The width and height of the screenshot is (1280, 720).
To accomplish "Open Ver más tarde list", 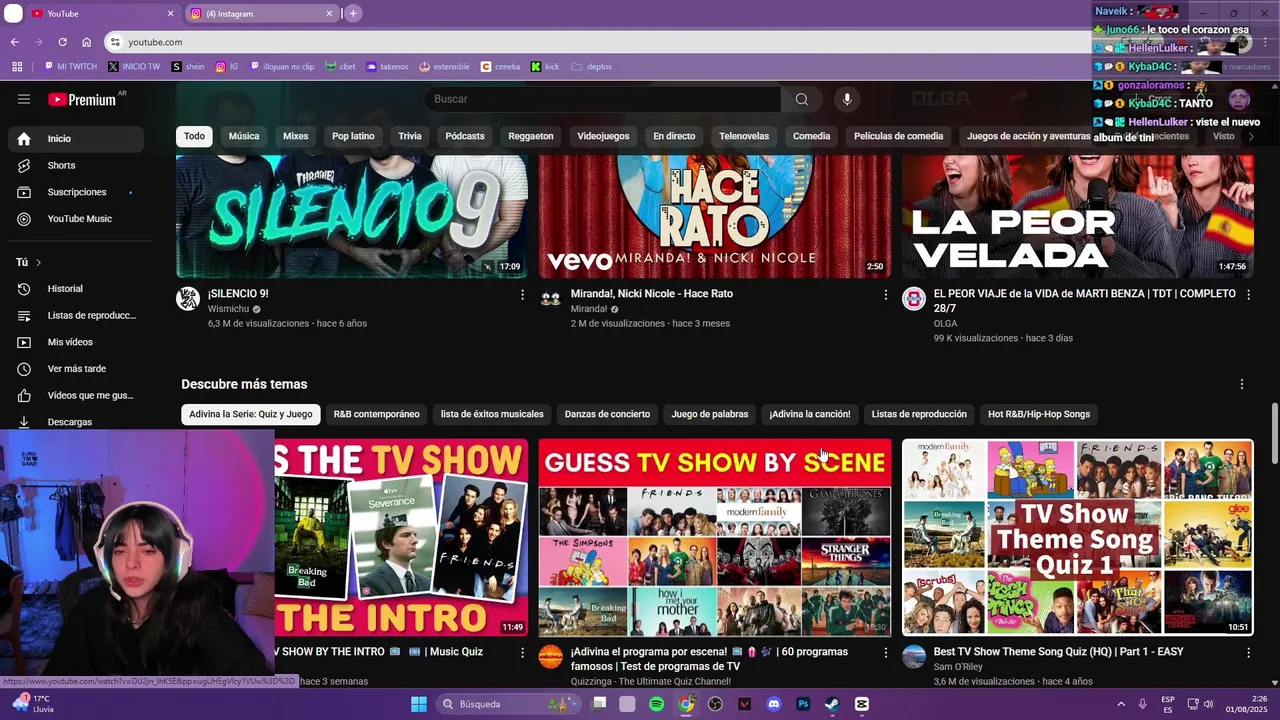I will [x=75, y=369].
